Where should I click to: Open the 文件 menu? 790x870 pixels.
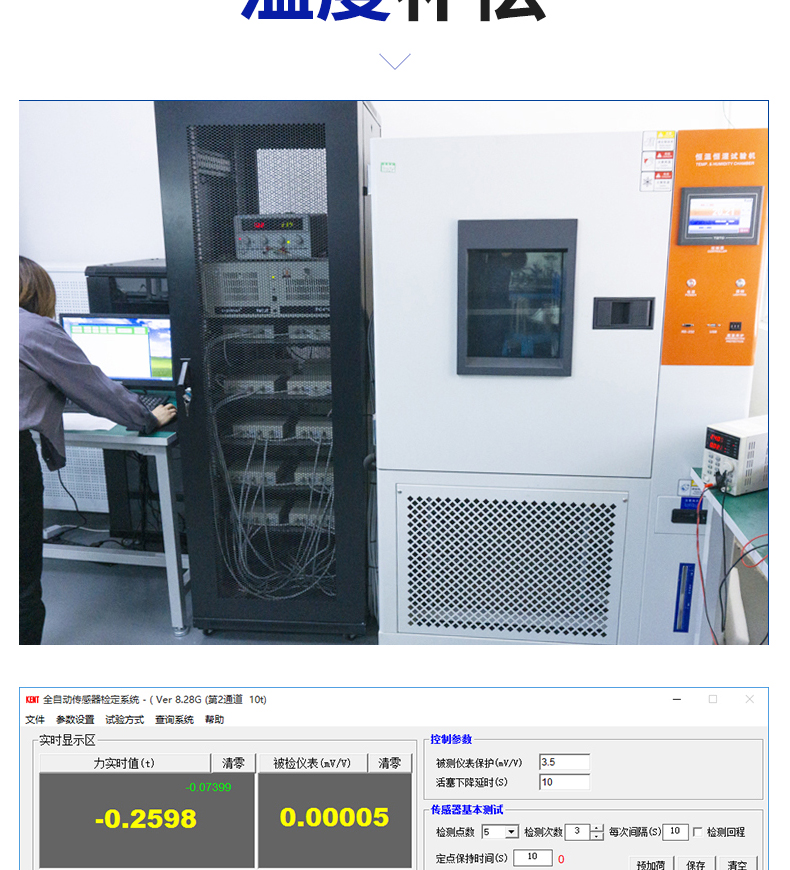point(35,719)
